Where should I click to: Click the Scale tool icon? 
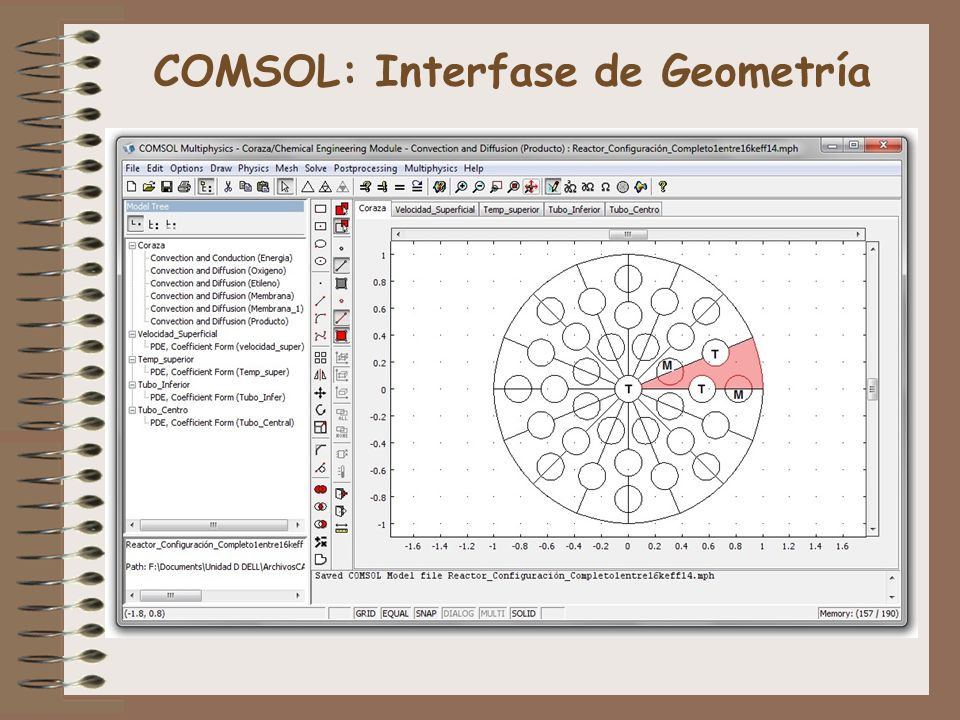tap(320, 427)
